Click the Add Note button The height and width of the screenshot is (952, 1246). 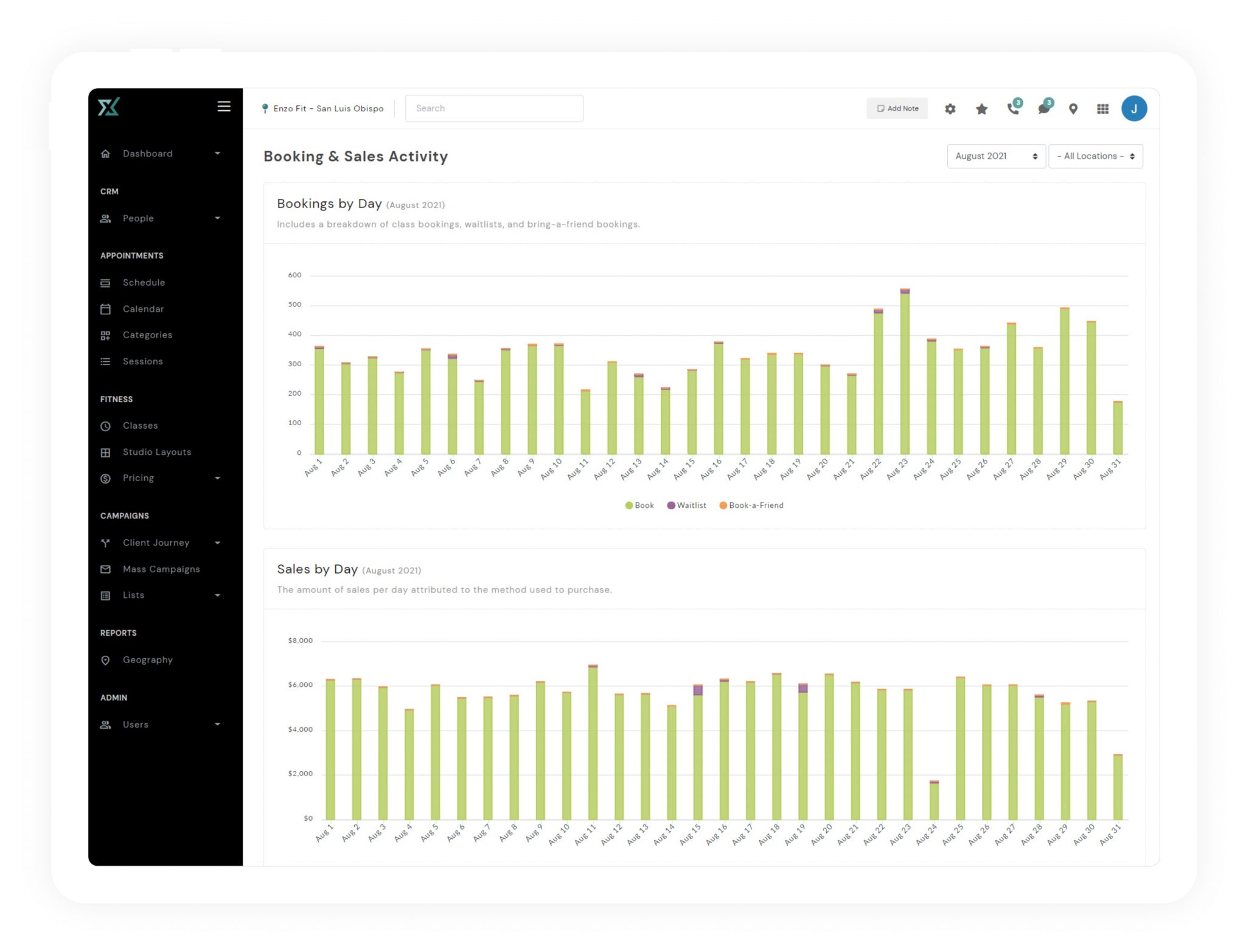point(897,108)
